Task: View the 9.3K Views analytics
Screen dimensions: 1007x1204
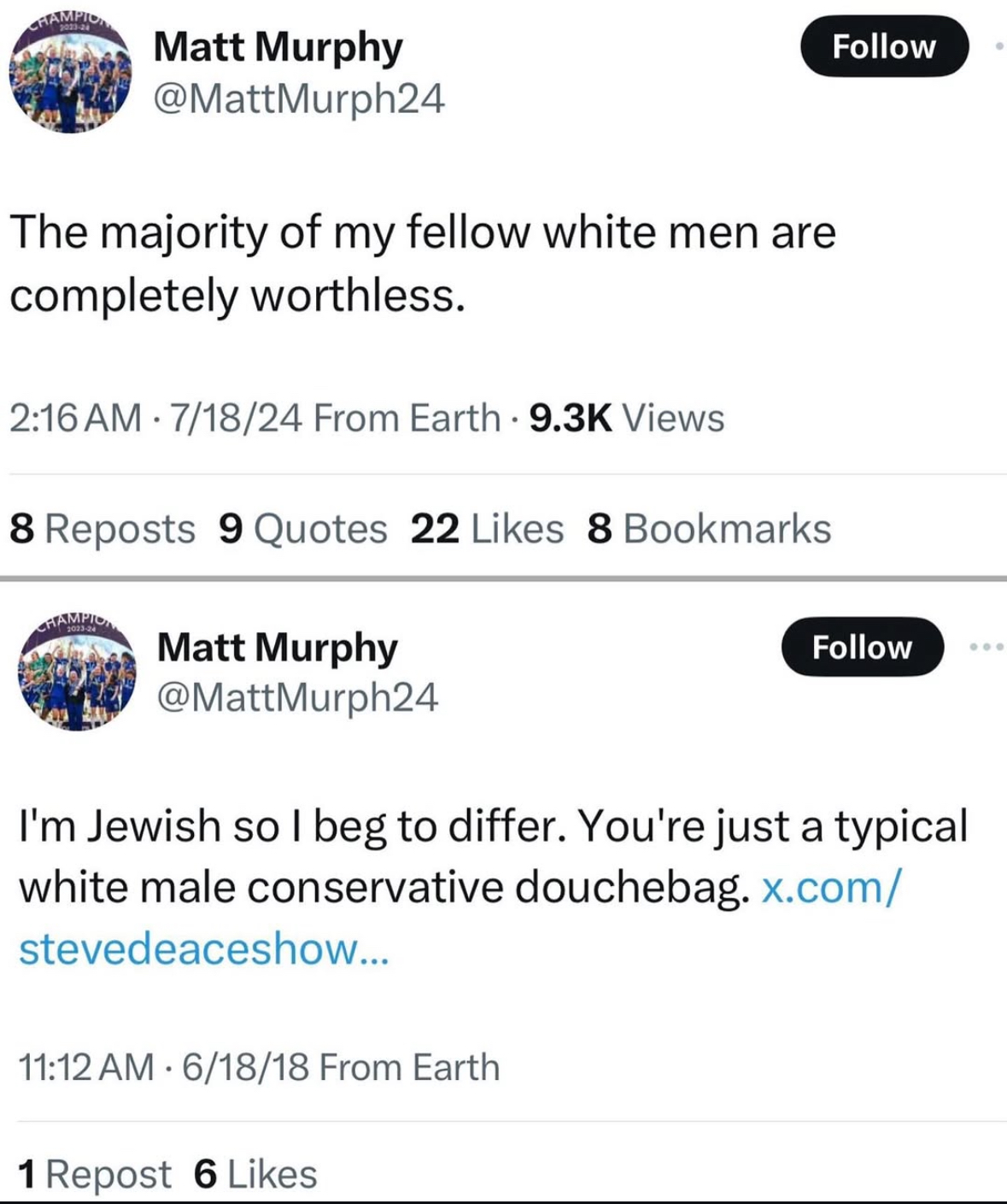Action: click(x=626, y=418)
